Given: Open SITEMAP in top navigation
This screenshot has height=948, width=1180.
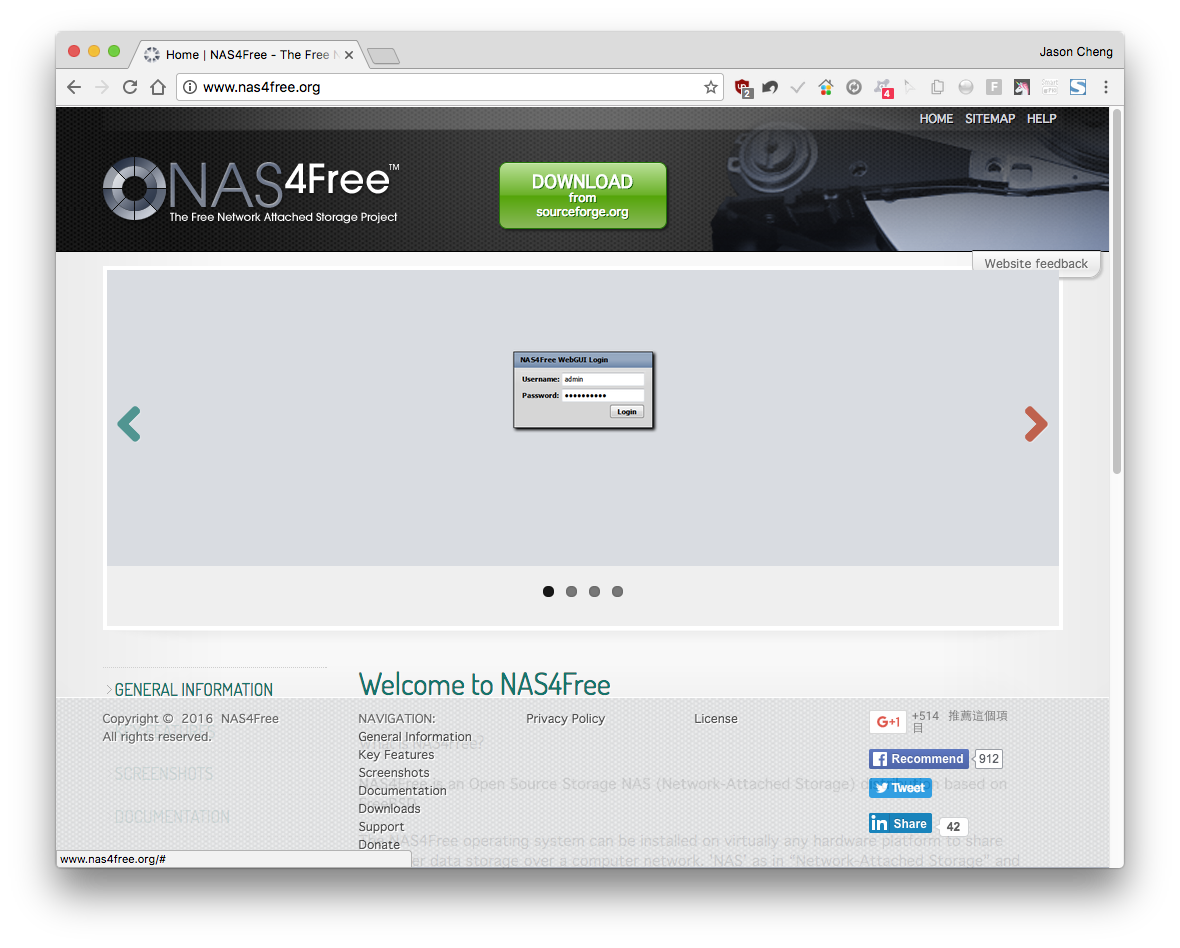Looking at the screenshot, I should coord(990,119).
